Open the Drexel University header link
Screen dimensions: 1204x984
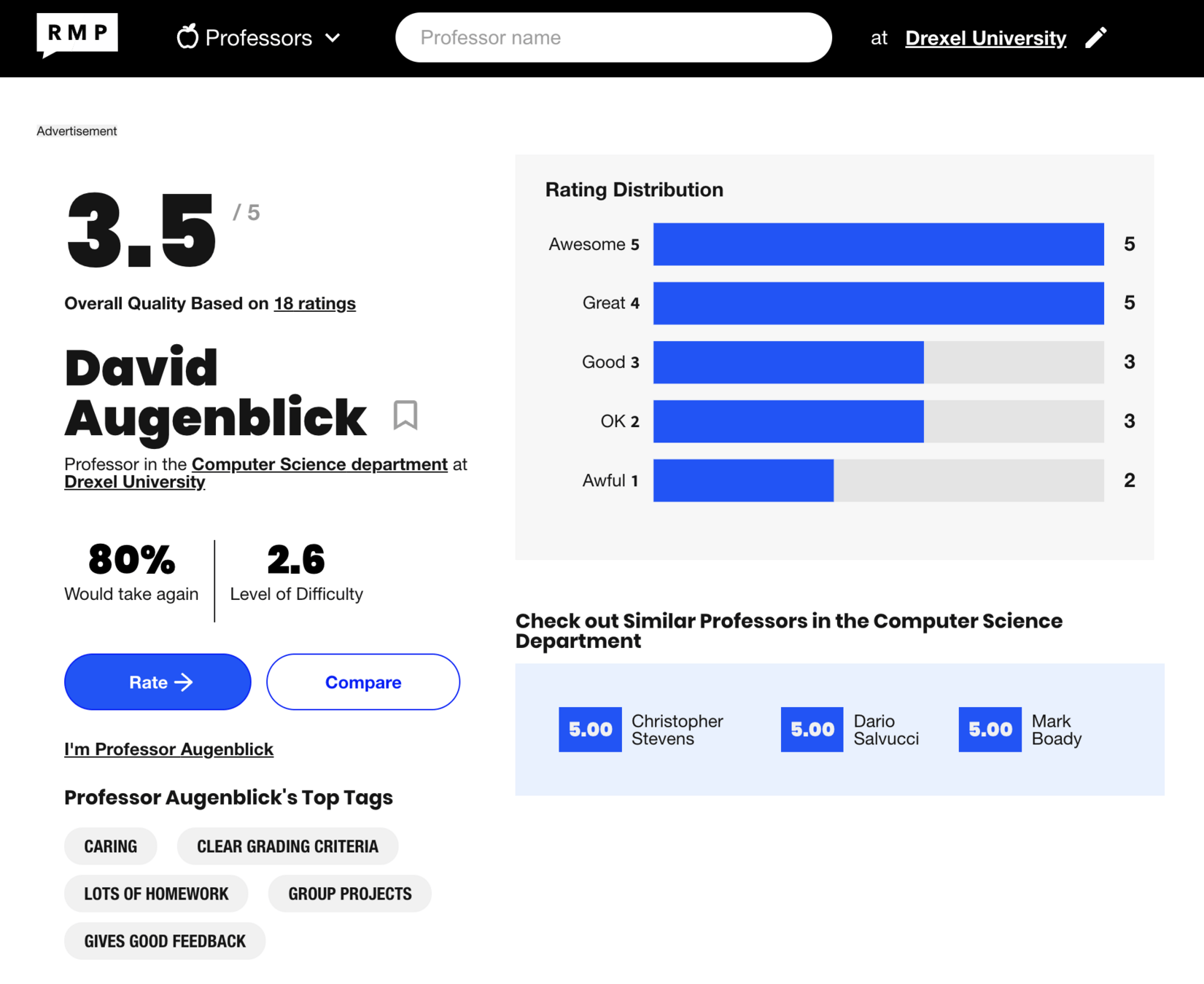tap(985, 38)
